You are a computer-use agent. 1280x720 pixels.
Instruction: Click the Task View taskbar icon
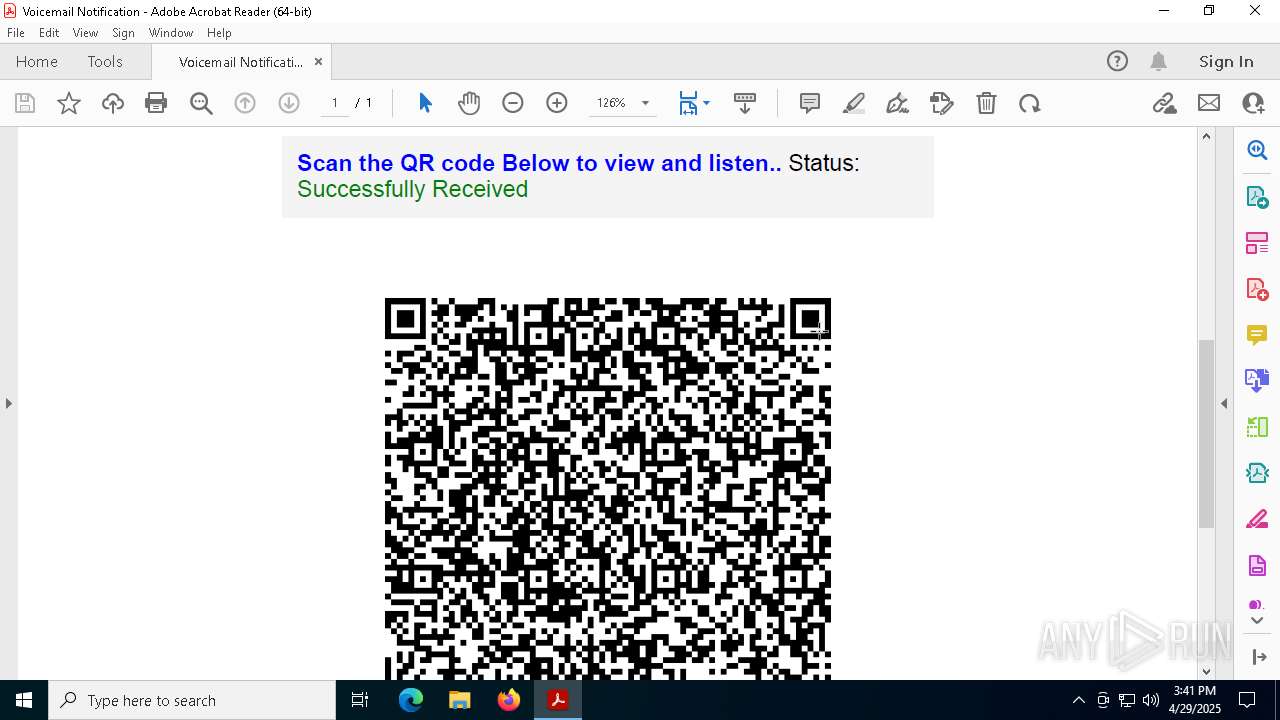pyautogui.click(x=361, y=700)
